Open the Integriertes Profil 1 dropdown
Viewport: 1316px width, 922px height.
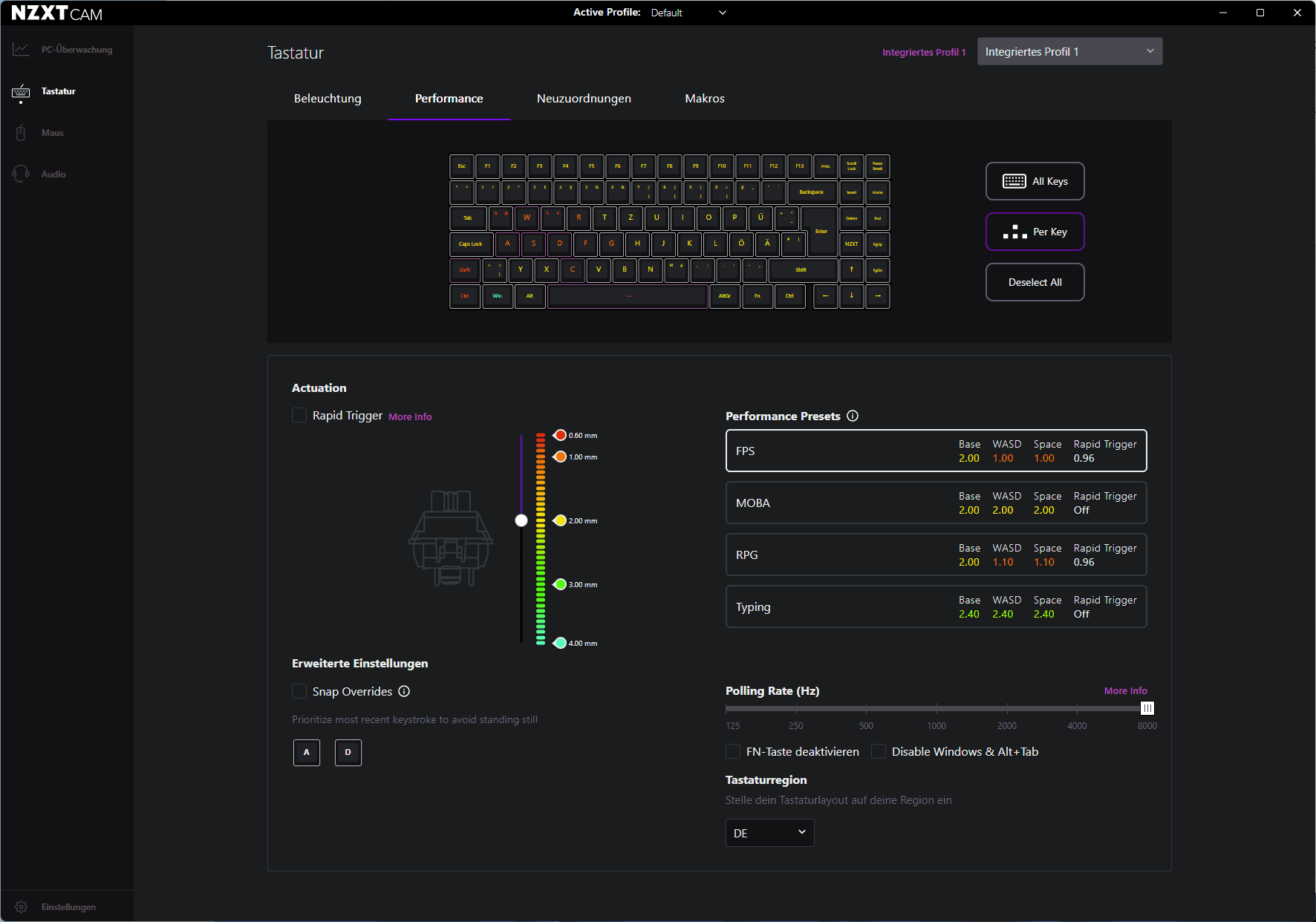[1069, 52]
